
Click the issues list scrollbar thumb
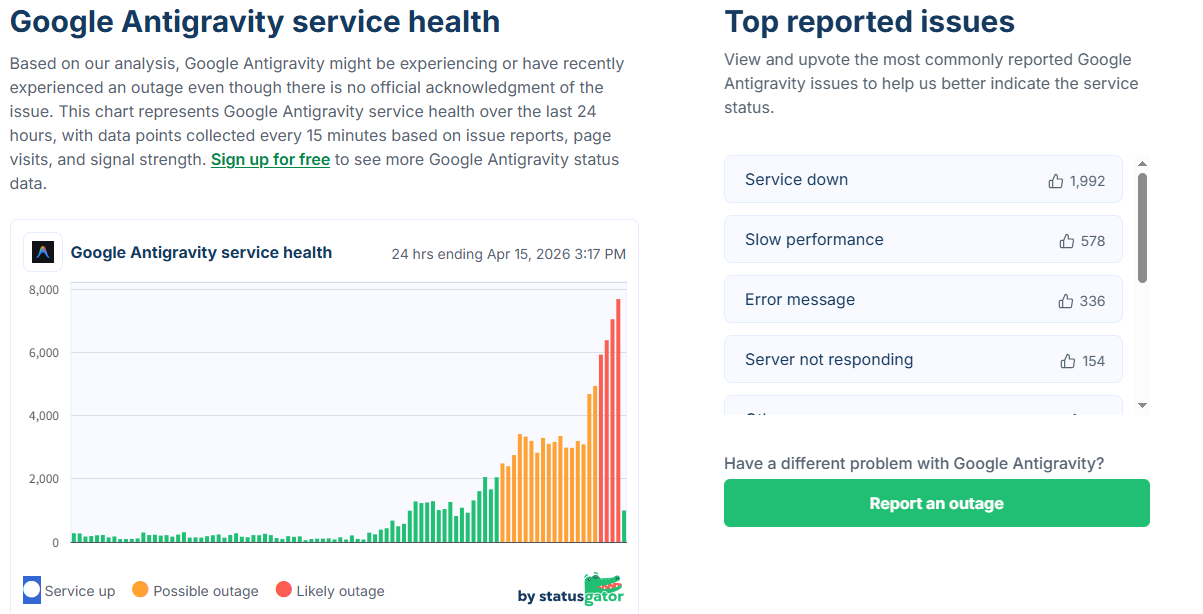[x=1142, y=227]
